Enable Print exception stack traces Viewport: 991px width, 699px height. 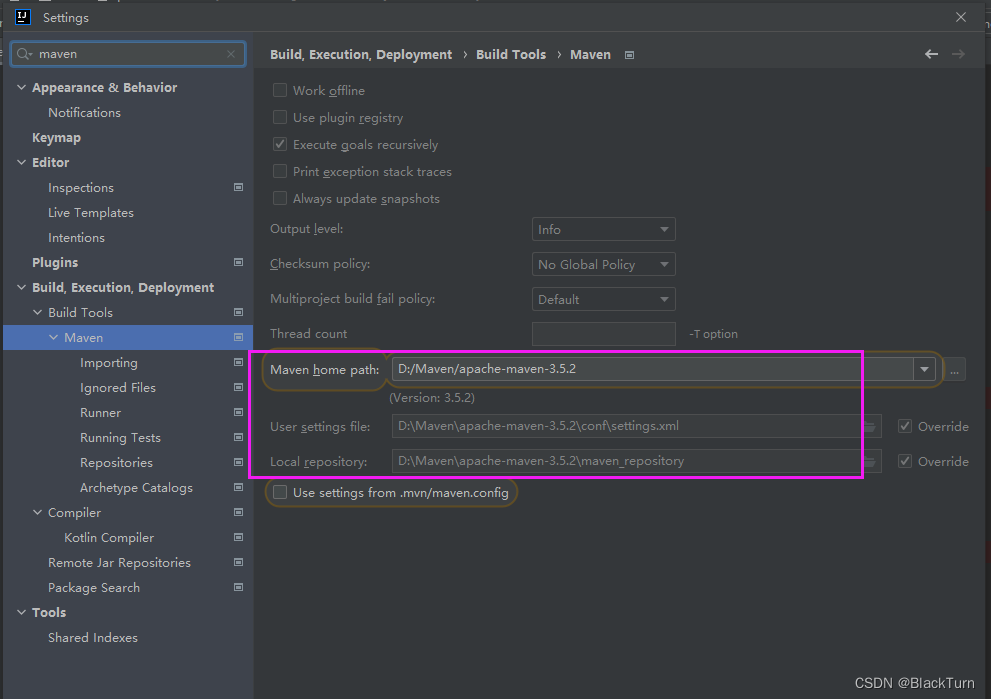click(x=279, y=171)
